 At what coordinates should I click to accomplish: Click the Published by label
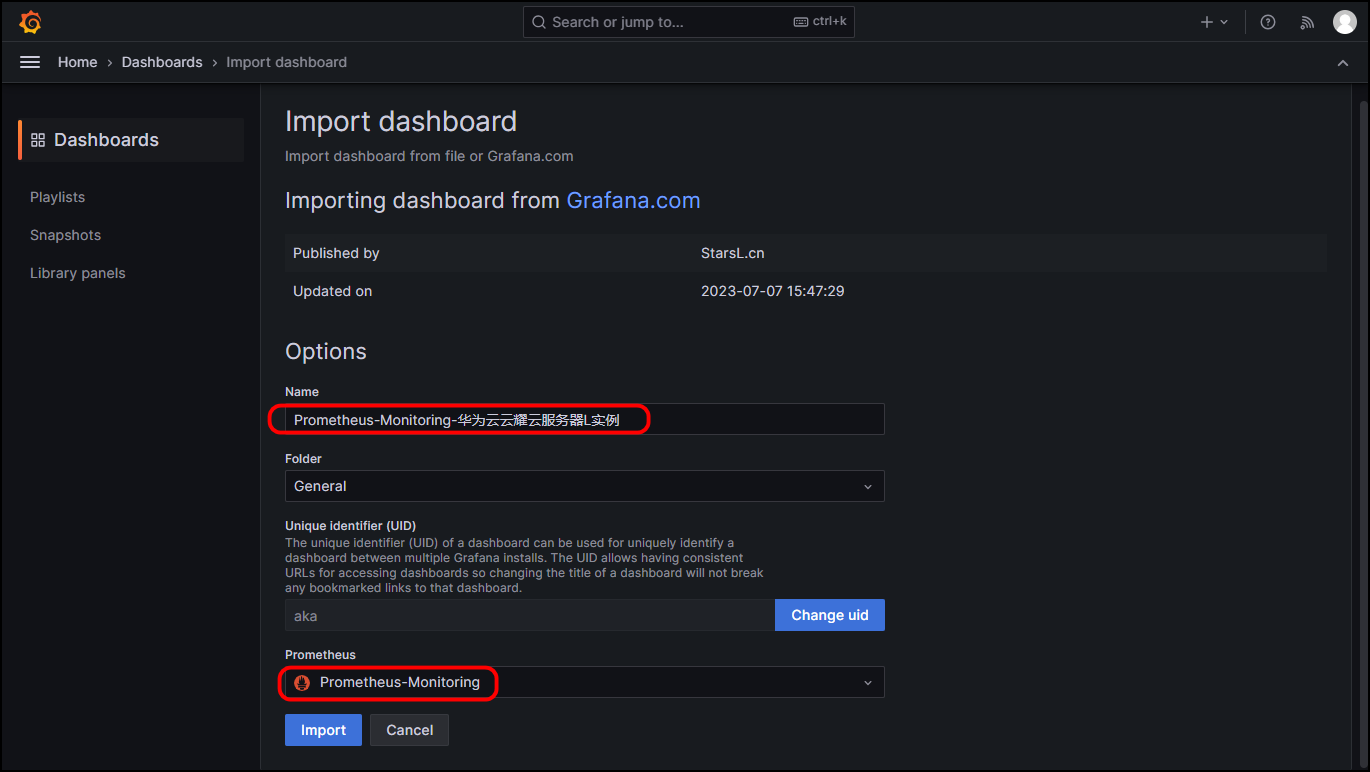pos(336,253)
